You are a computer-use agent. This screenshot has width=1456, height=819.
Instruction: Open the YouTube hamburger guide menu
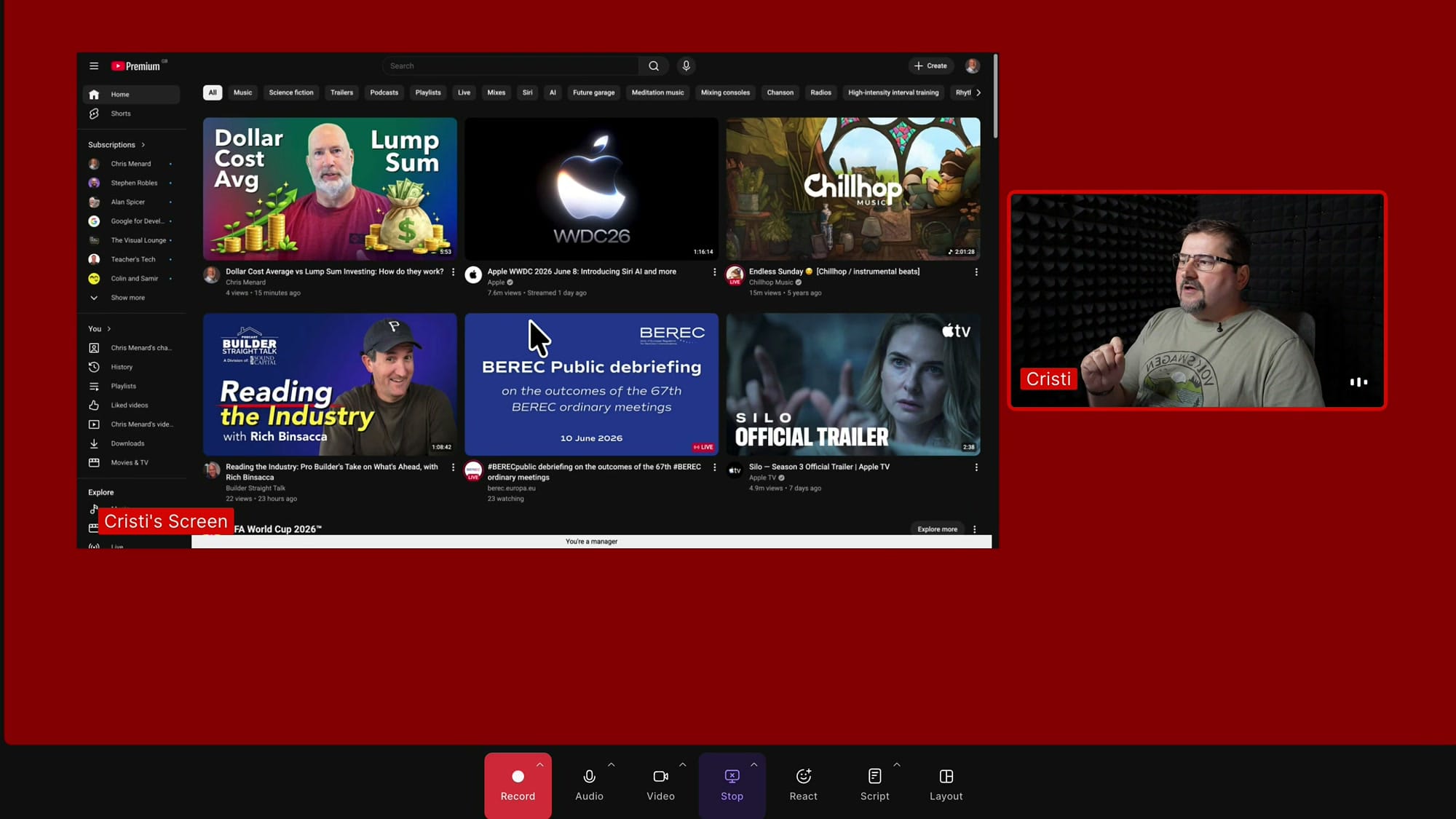tap(94, 66)
